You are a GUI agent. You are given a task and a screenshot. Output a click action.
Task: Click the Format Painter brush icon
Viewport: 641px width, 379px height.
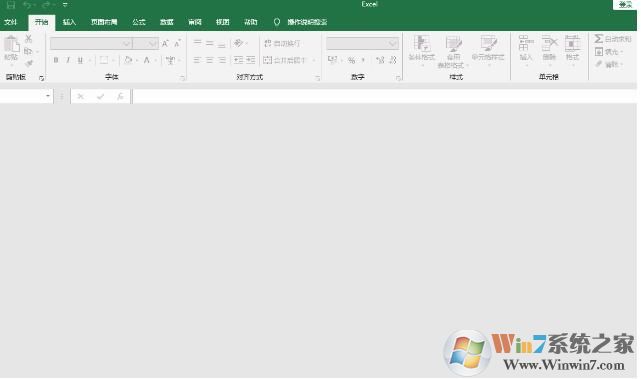pyautogui.click(x=28, y=63)
